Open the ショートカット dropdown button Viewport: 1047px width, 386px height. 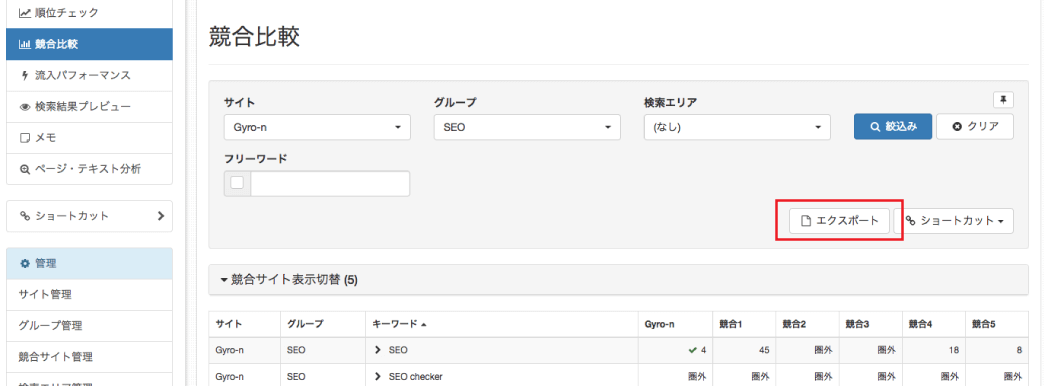[954, 221]
